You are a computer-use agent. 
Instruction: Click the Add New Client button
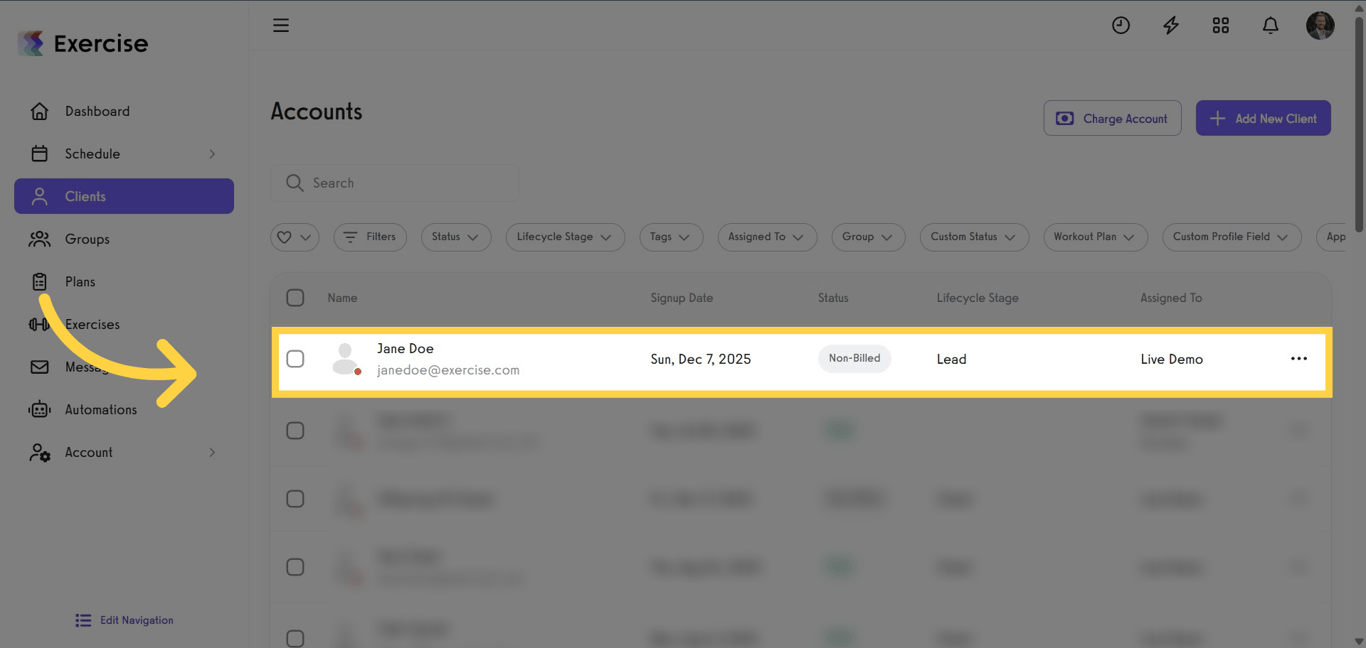pyautogui.click(x=1263, y=117)
